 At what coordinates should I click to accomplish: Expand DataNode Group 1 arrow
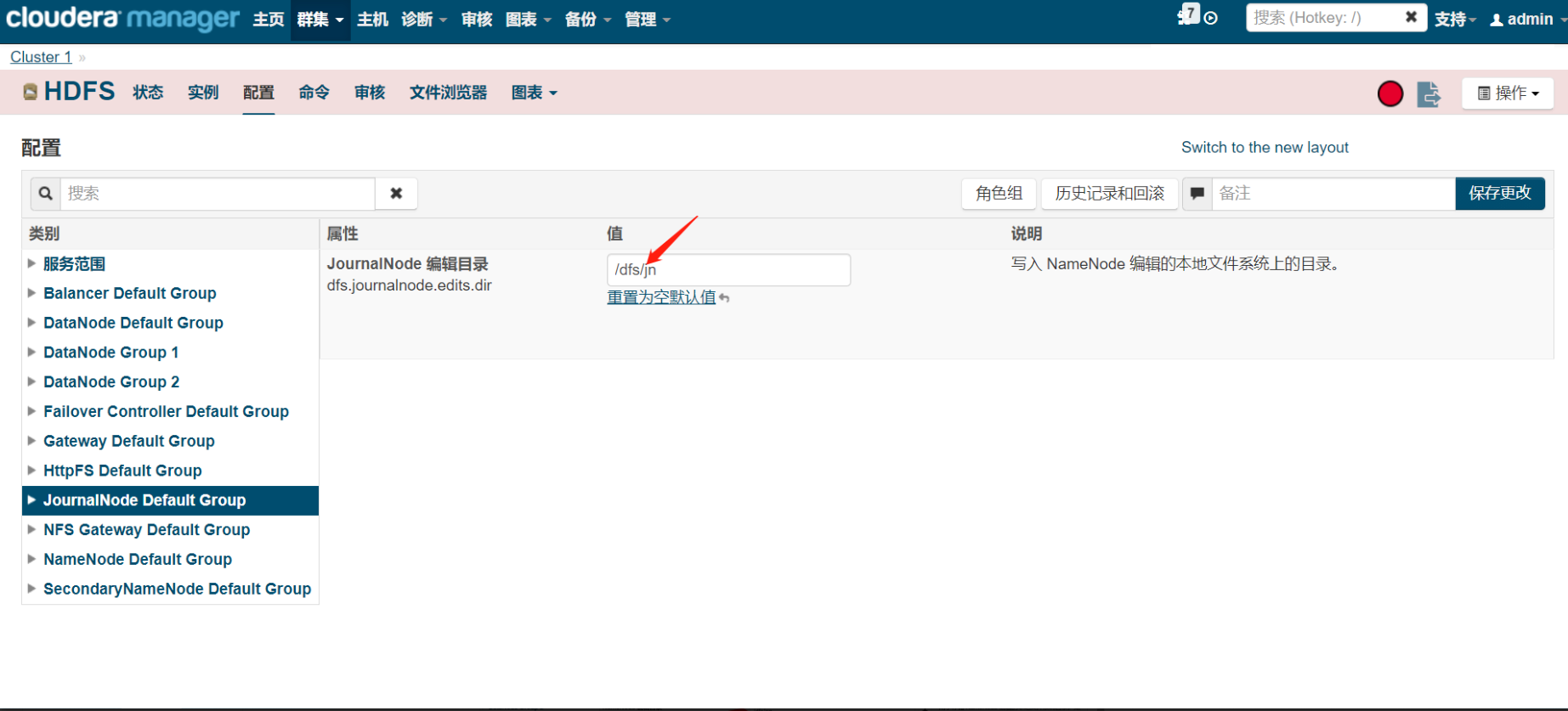pyautogui.click(x=31, y=353)
